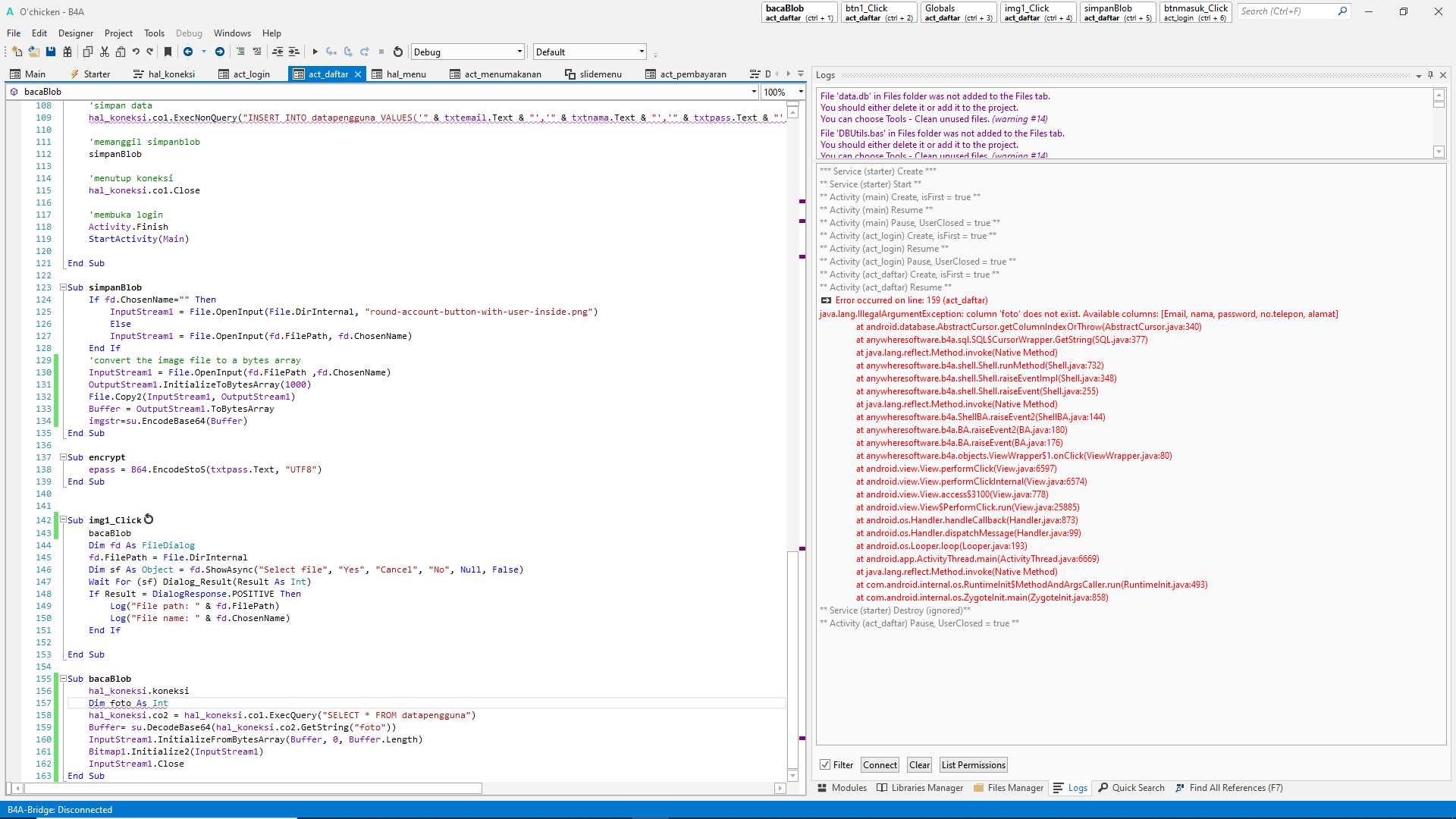
Task: Click the Undo toolbar icon
Action: [x=136, y=52]
